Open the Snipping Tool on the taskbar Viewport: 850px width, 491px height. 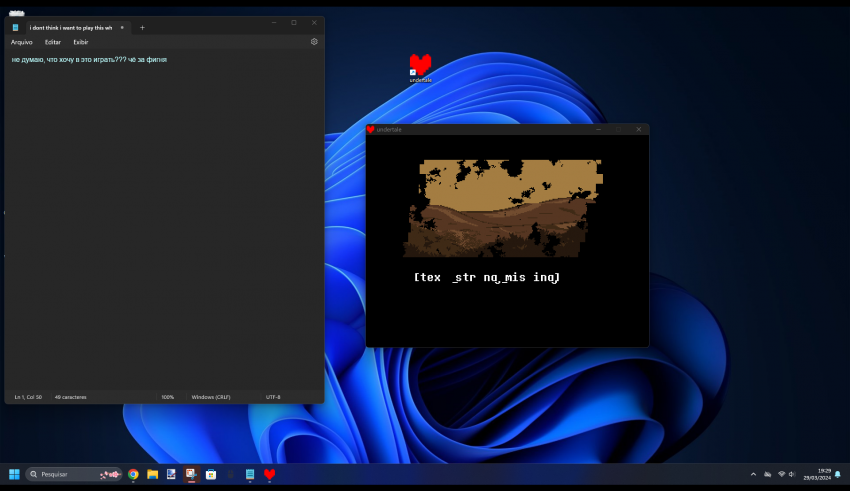(x=191, y=474)
